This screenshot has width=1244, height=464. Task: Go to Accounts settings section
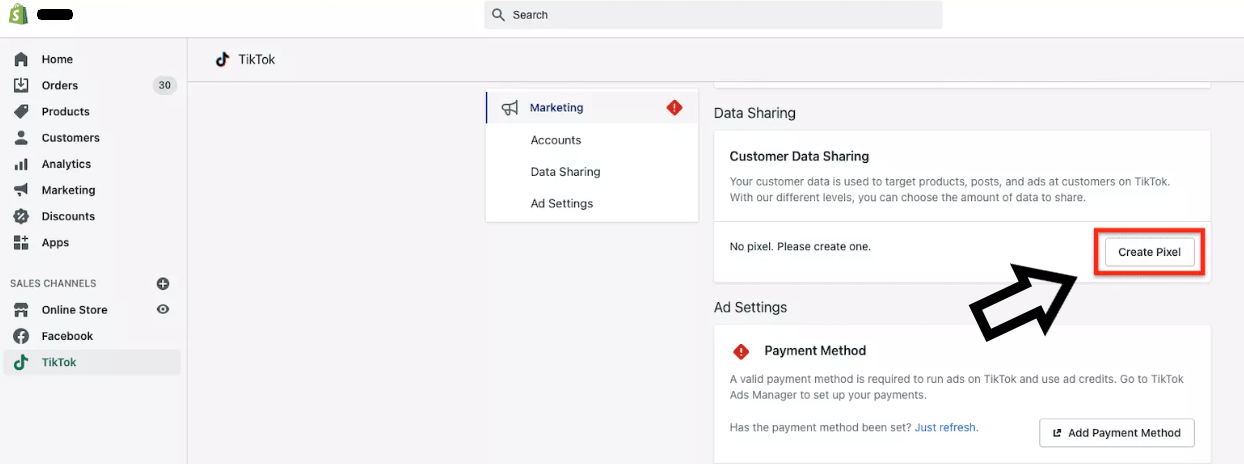pyautogui.click(x=556, y=140)
